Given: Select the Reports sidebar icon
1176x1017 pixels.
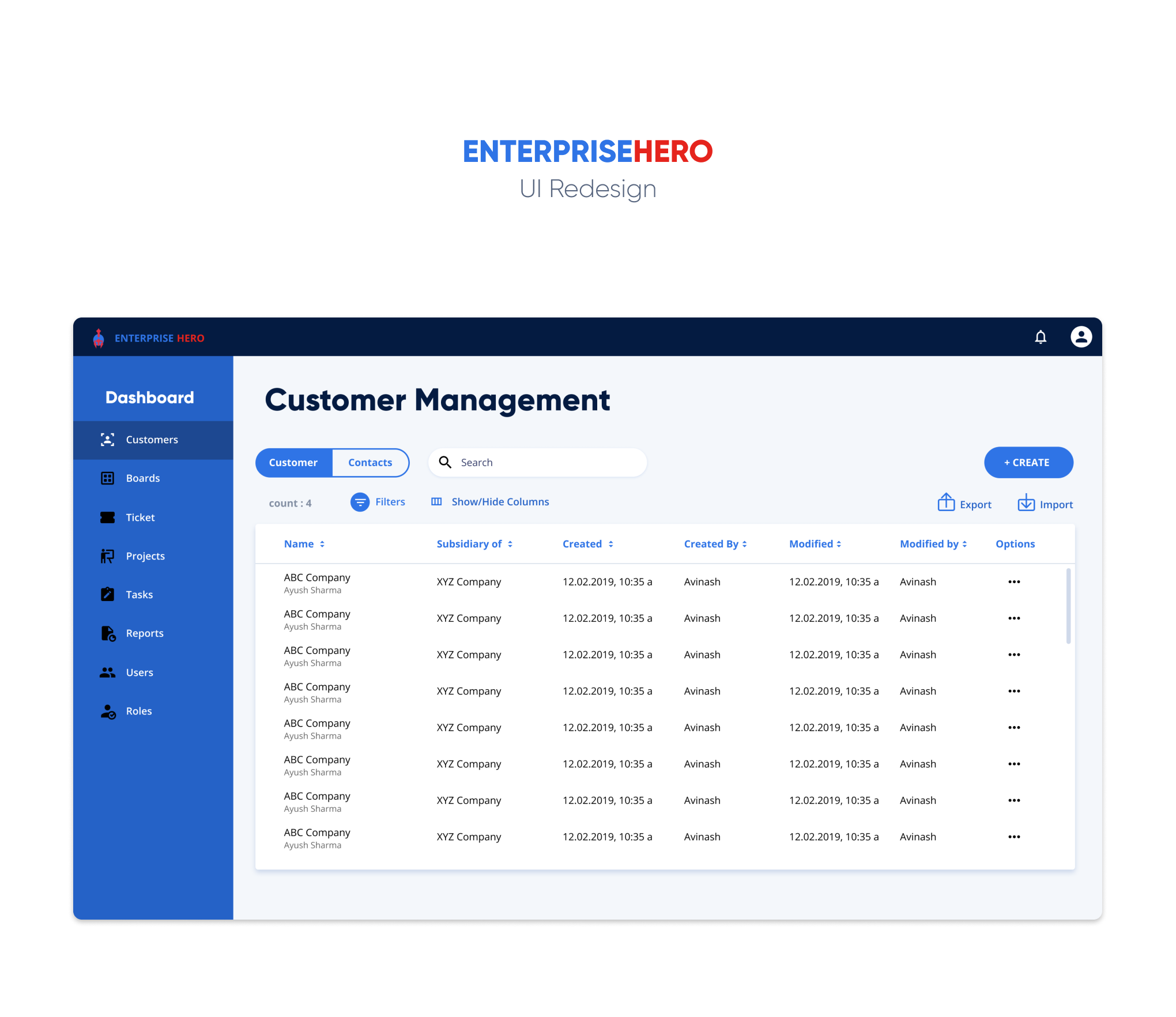Looking at the screenshot, I should [108, 633].
